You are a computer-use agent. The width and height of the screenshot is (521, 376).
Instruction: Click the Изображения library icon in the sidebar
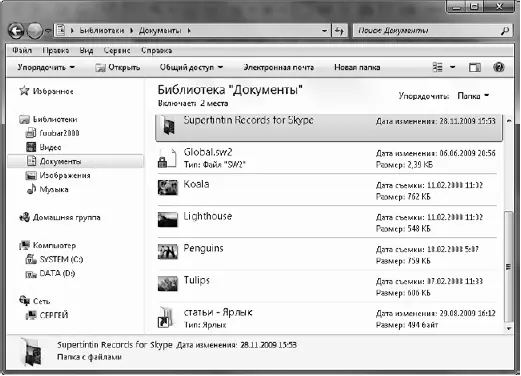pyautogui.click(x=31, y=175)
